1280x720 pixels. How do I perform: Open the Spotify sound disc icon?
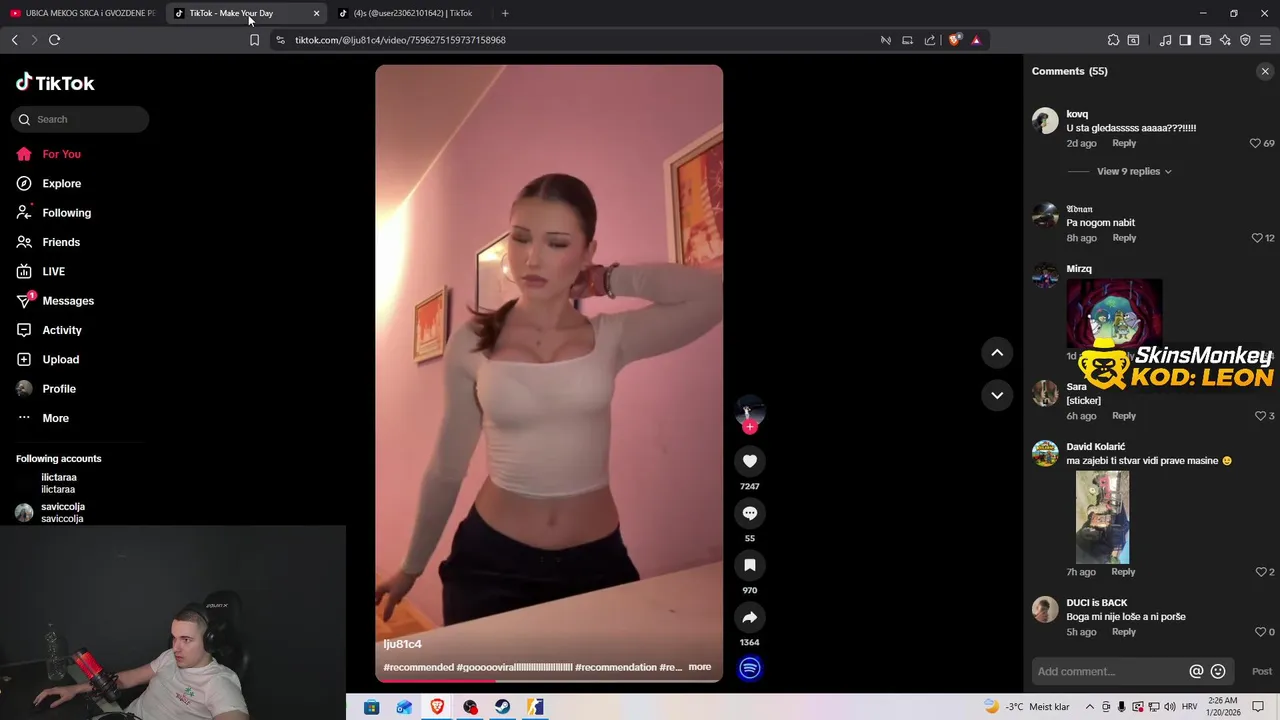750,668
